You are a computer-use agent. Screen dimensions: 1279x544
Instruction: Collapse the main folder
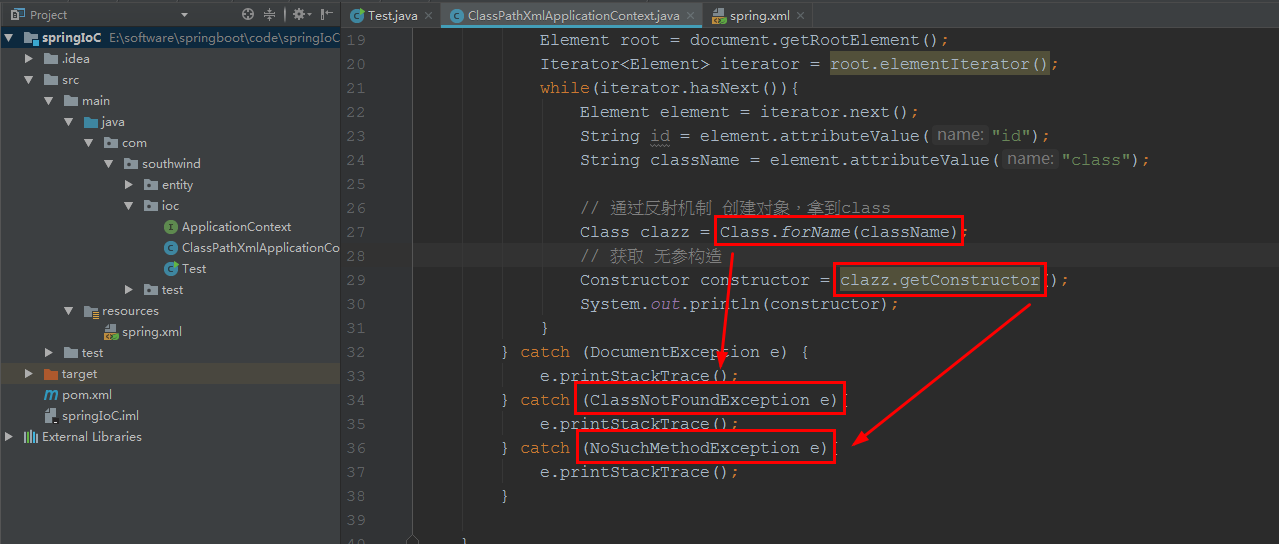coord(49,101)
